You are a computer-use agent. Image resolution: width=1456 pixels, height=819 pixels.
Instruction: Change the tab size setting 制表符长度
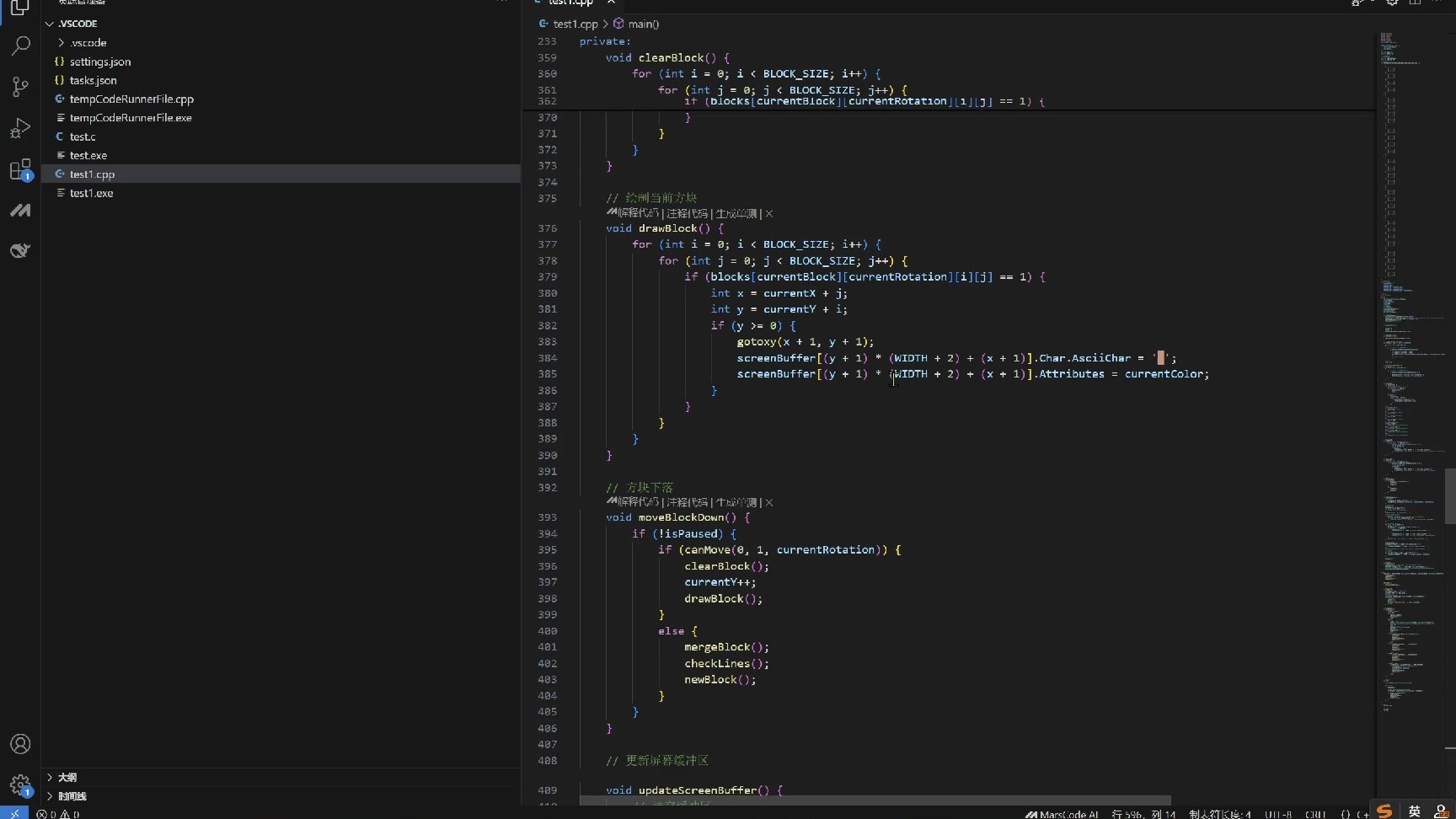[x=1220, y=814]
